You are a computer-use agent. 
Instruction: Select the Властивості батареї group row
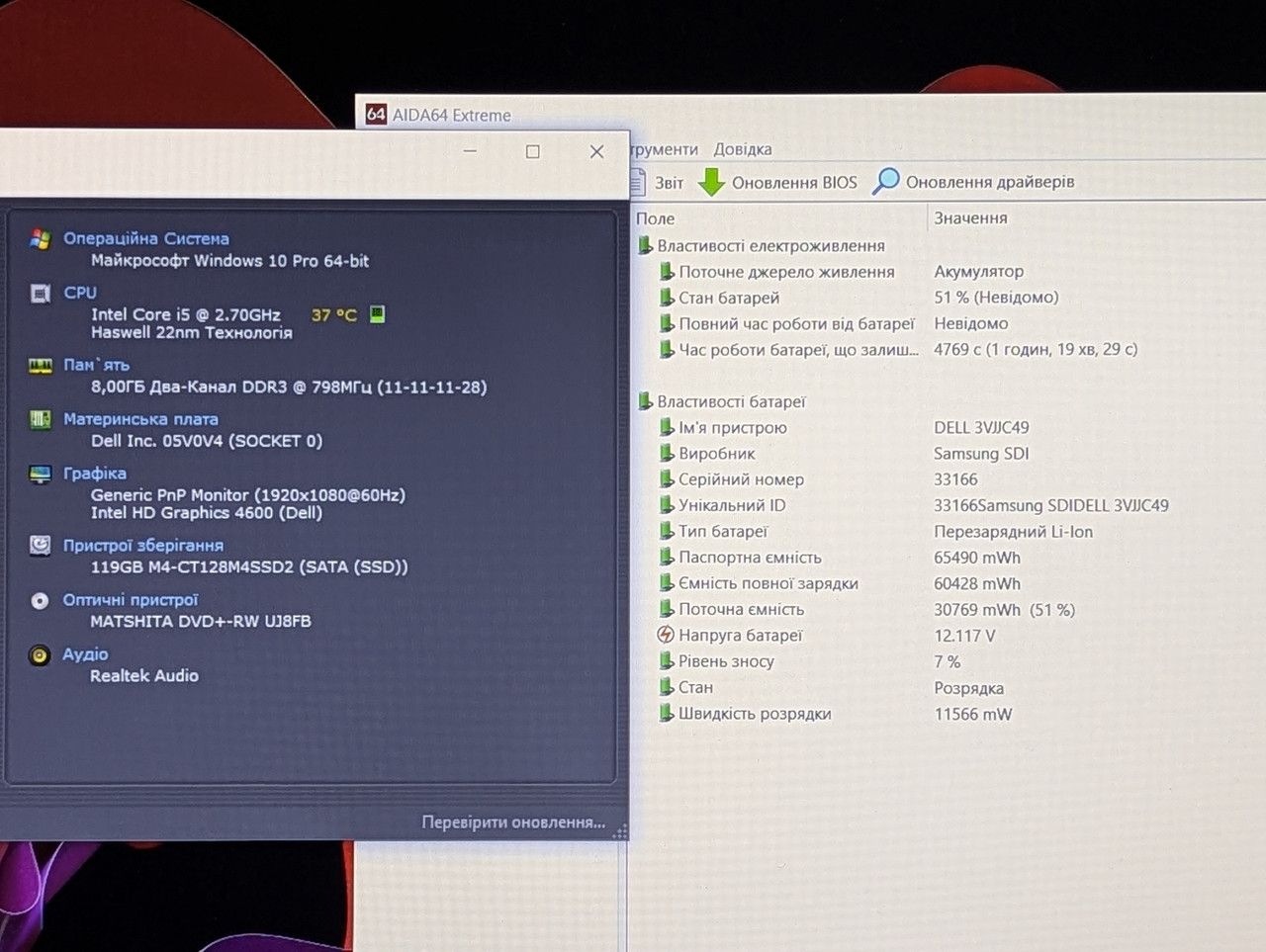(x=721, y=401)
